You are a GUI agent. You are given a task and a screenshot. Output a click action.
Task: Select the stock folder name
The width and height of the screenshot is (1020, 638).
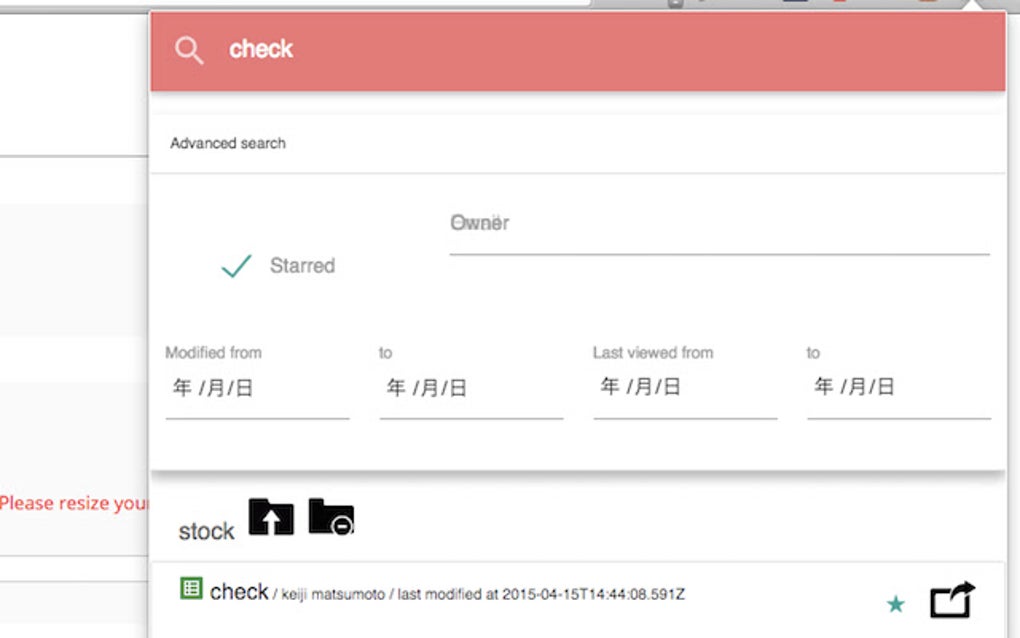point(206,531)
